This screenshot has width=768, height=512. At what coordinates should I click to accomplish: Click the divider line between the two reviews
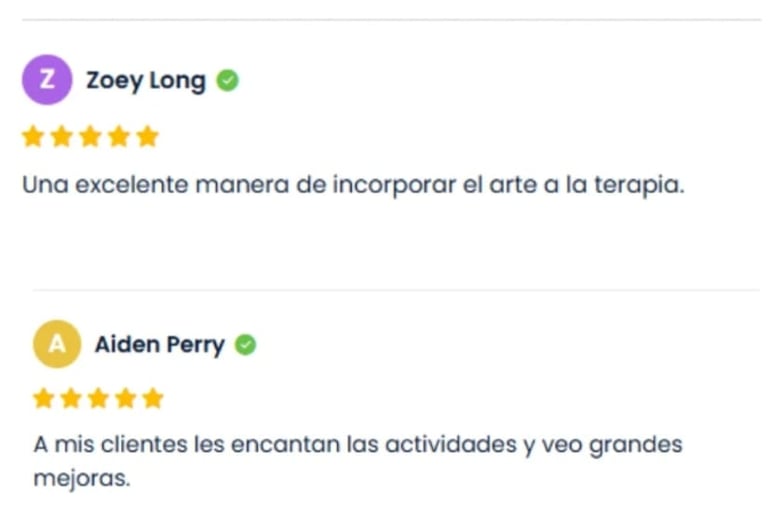(x=396, y=290)
